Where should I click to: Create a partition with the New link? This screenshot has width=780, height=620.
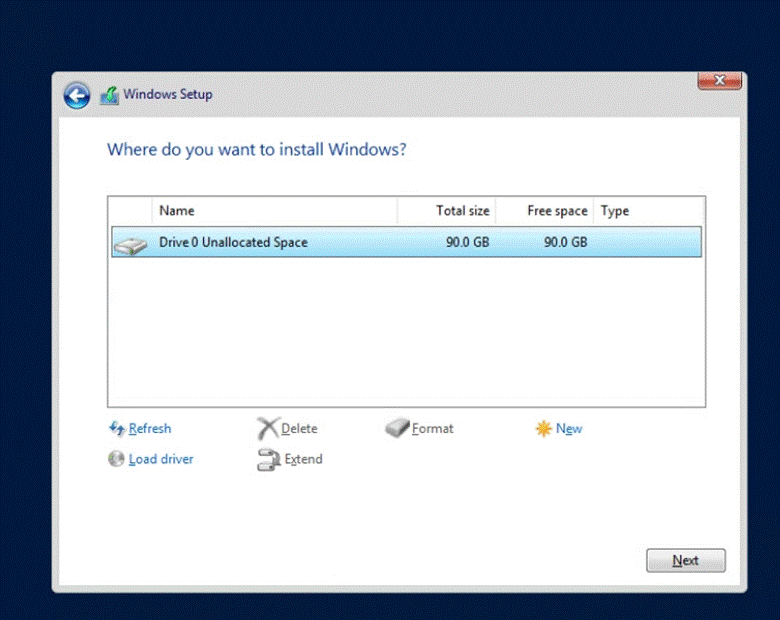click(569, 428)
